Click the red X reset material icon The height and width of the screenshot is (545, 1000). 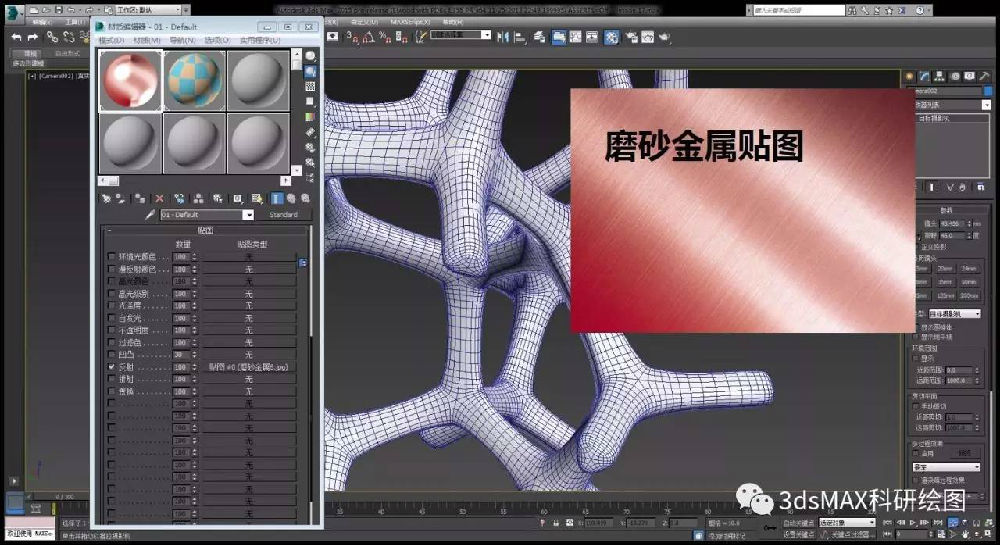160,198
